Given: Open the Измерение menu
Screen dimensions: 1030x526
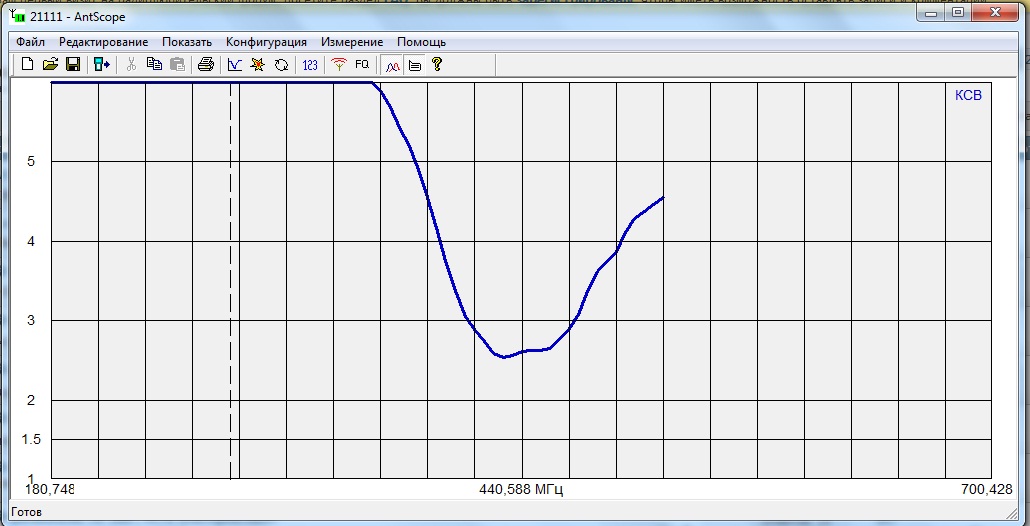Looking at the screenshot, I should 351,42.
